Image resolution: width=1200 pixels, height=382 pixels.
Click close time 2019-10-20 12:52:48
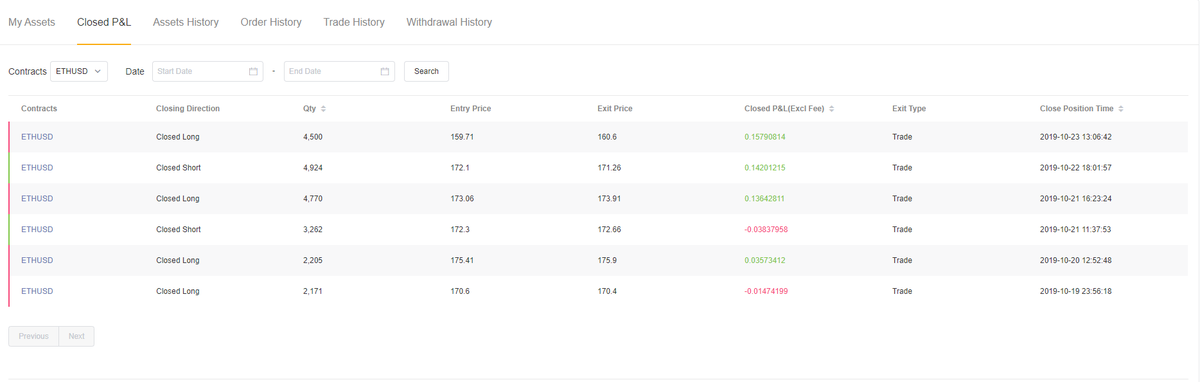[x=1076, y=260]
